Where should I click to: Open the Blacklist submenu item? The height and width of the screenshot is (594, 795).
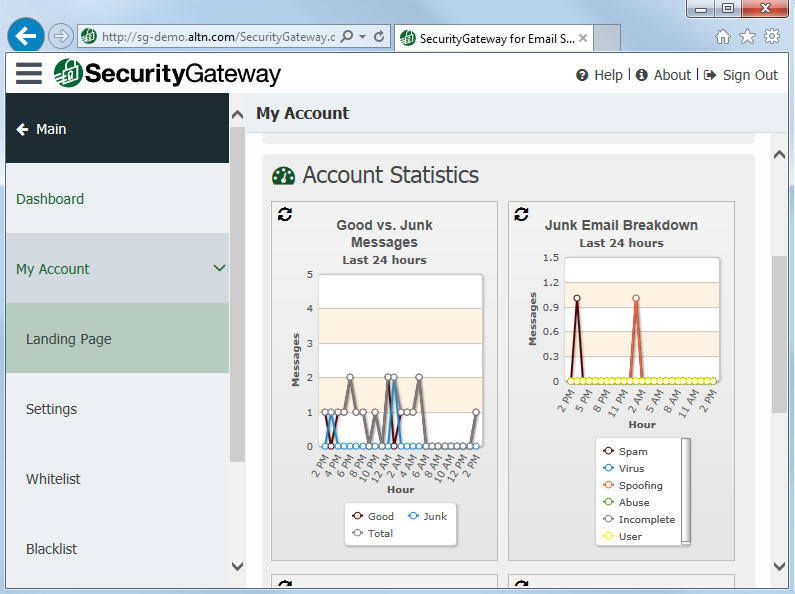(117, 548)
